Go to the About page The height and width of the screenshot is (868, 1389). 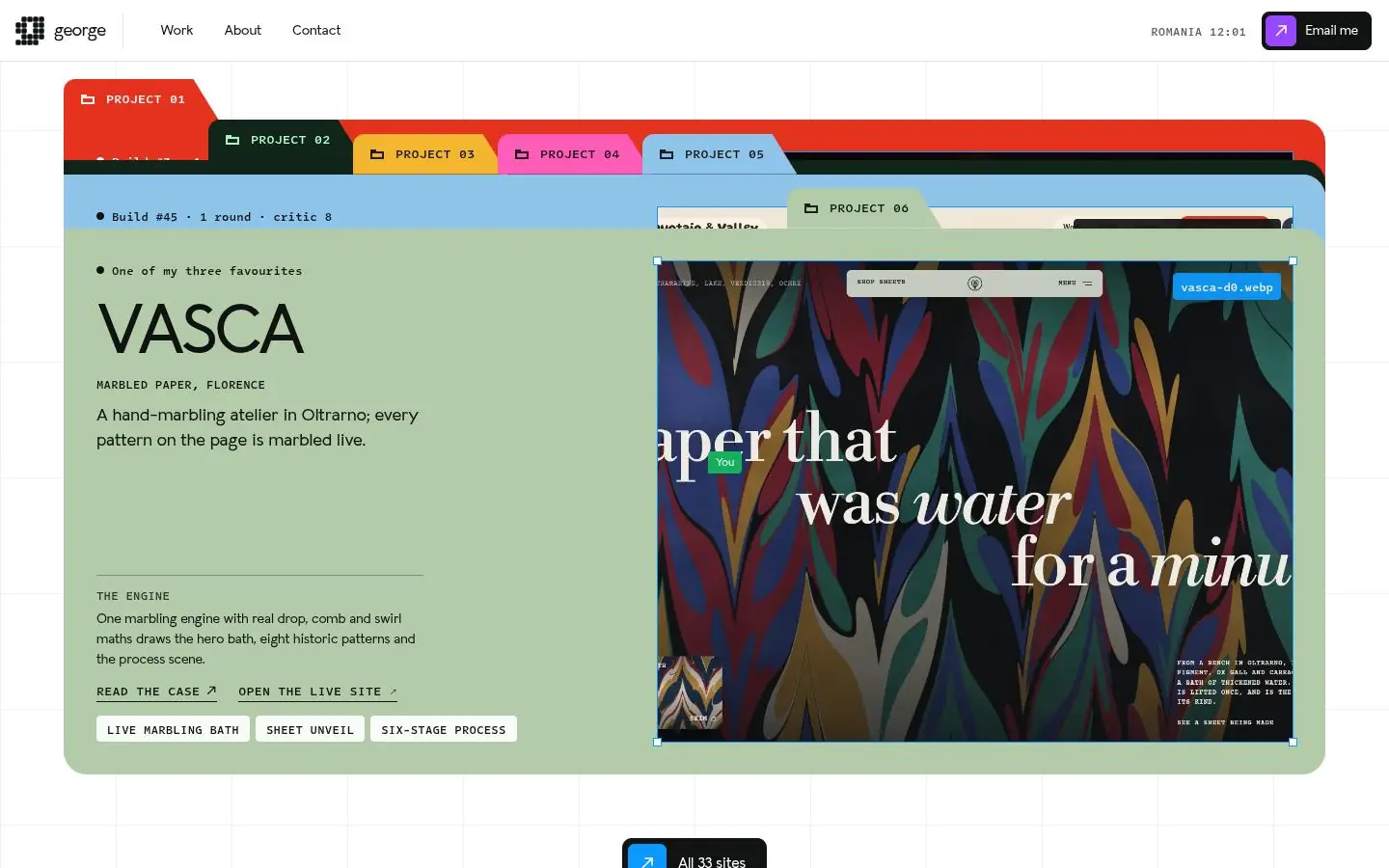tap(243, 30)
